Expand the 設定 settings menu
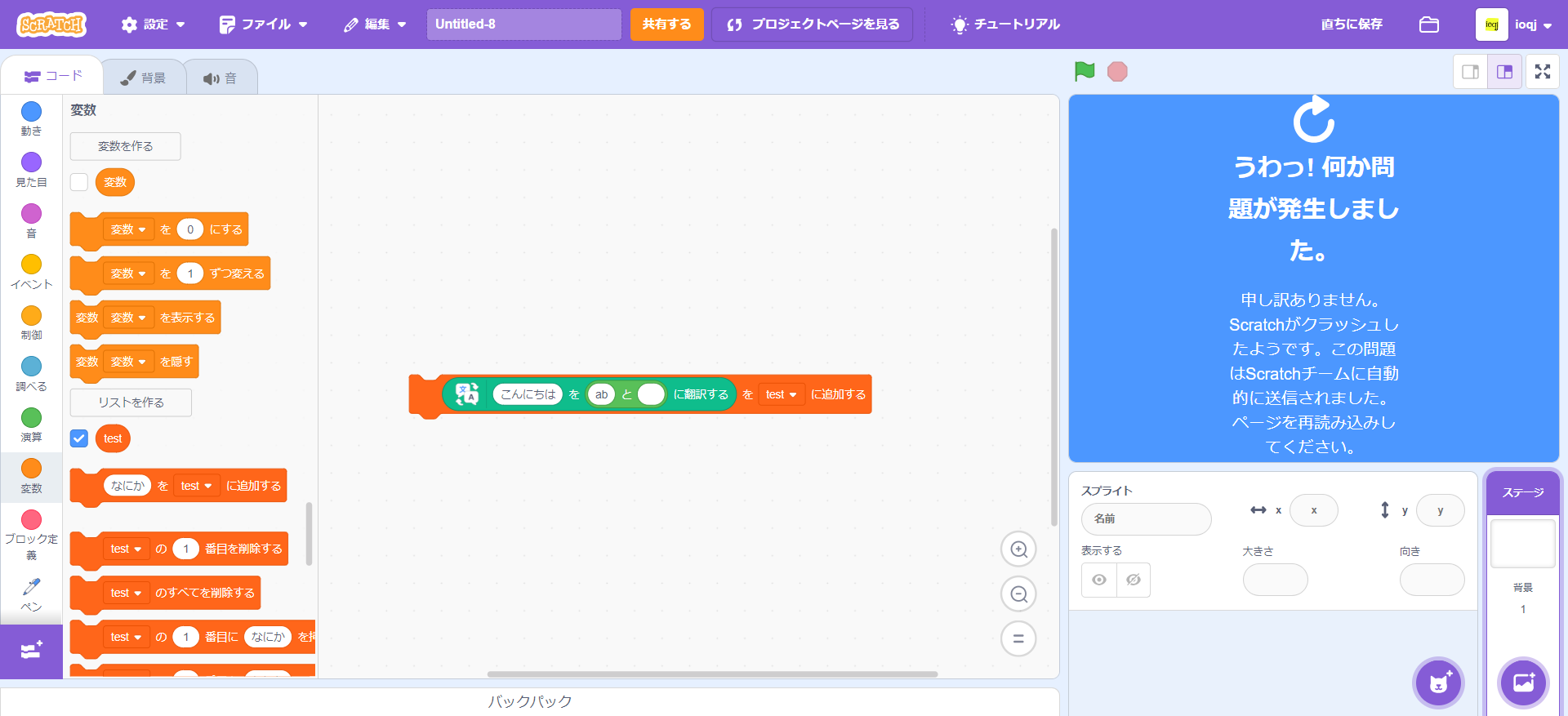This screenshot has height=716, width=1568. [x=153, y=24]
